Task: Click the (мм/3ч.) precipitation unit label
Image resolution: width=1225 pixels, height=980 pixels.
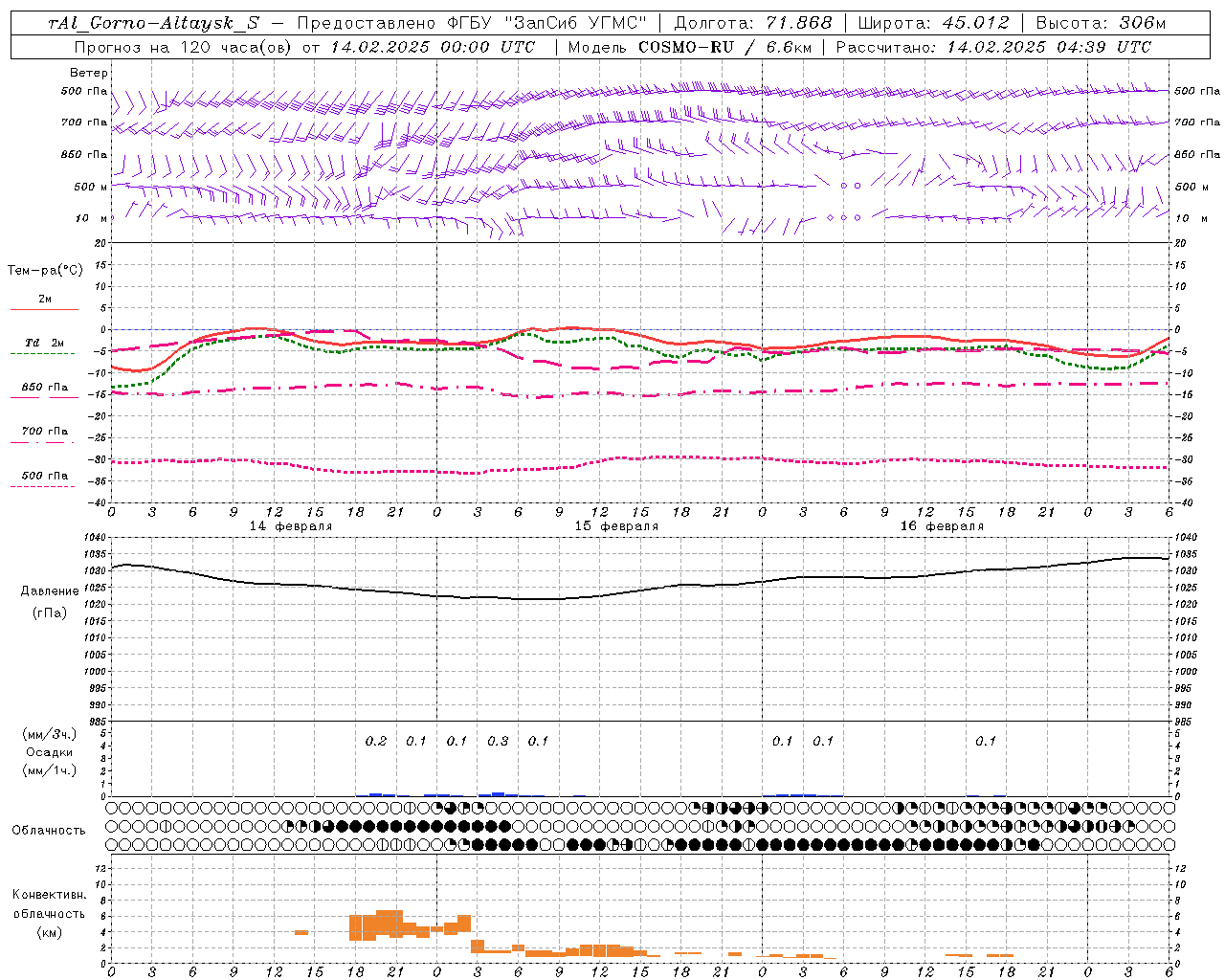Action: pos(50,734)
